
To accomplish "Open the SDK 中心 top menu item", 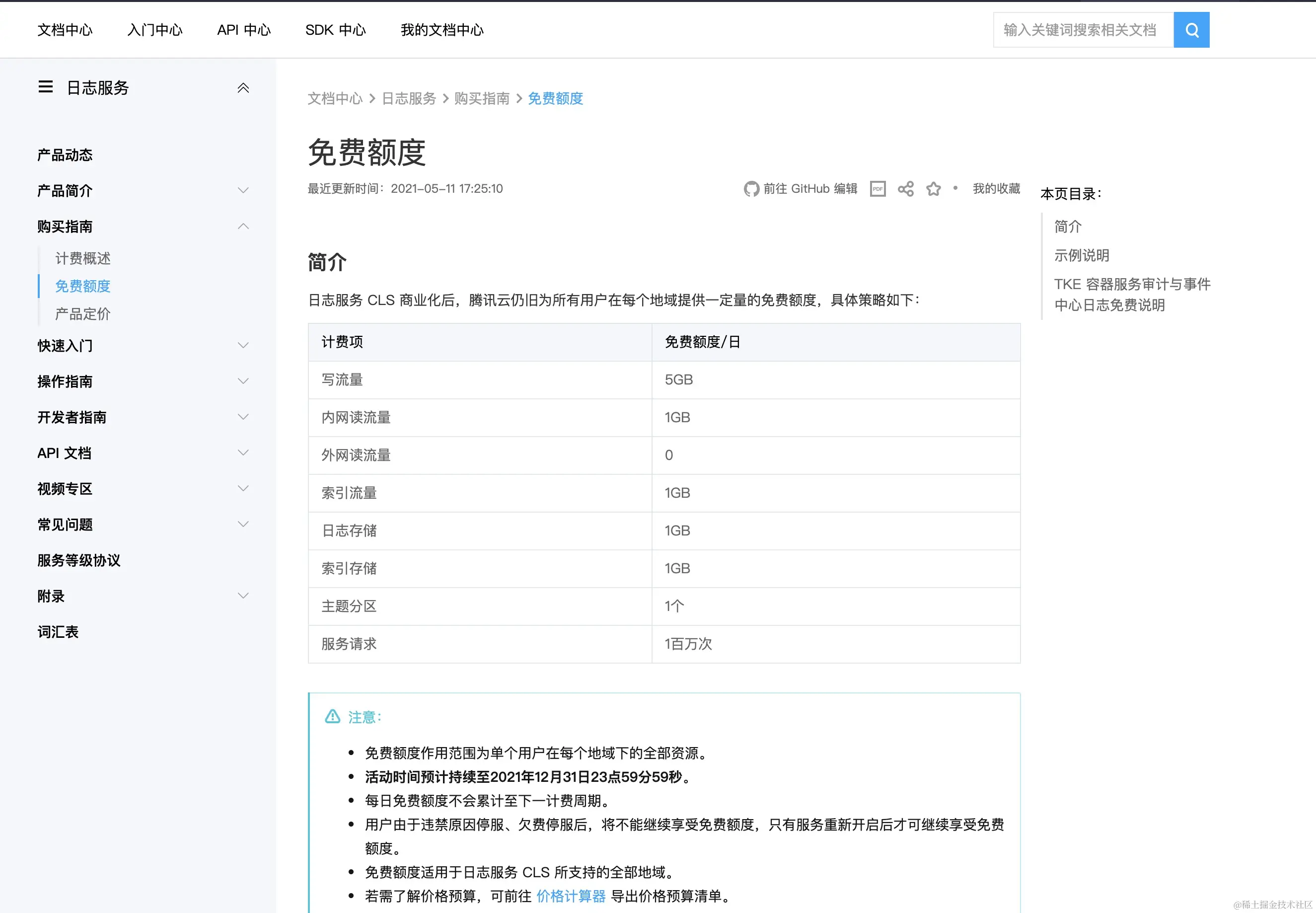I will (x=335, y=30).
